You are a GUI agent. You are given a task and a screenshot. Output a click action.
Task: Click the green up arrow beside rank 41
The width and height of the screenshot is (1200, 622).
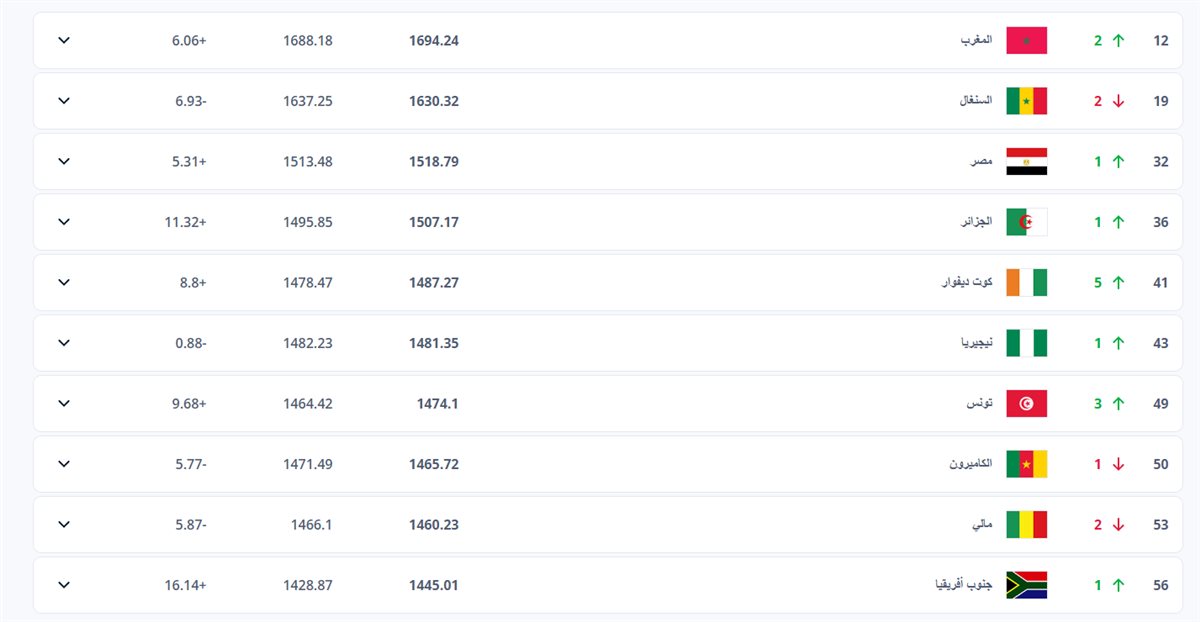[1118, 283]
